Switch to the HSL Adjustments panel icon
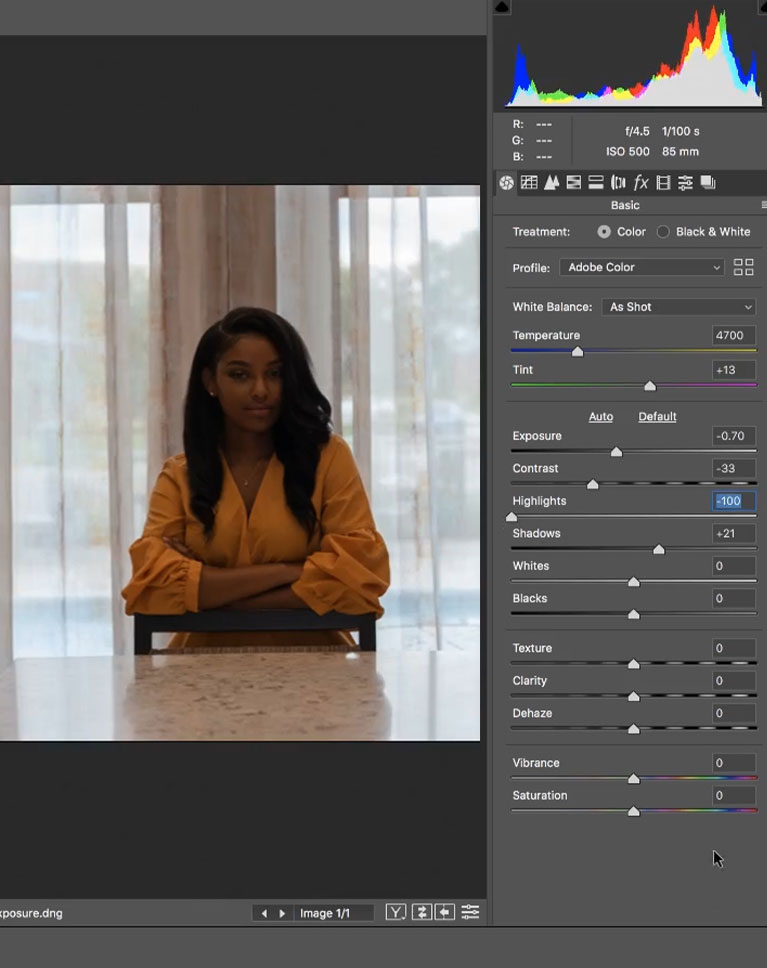Screen dimensions: 767x968 [x=574, y=182]
